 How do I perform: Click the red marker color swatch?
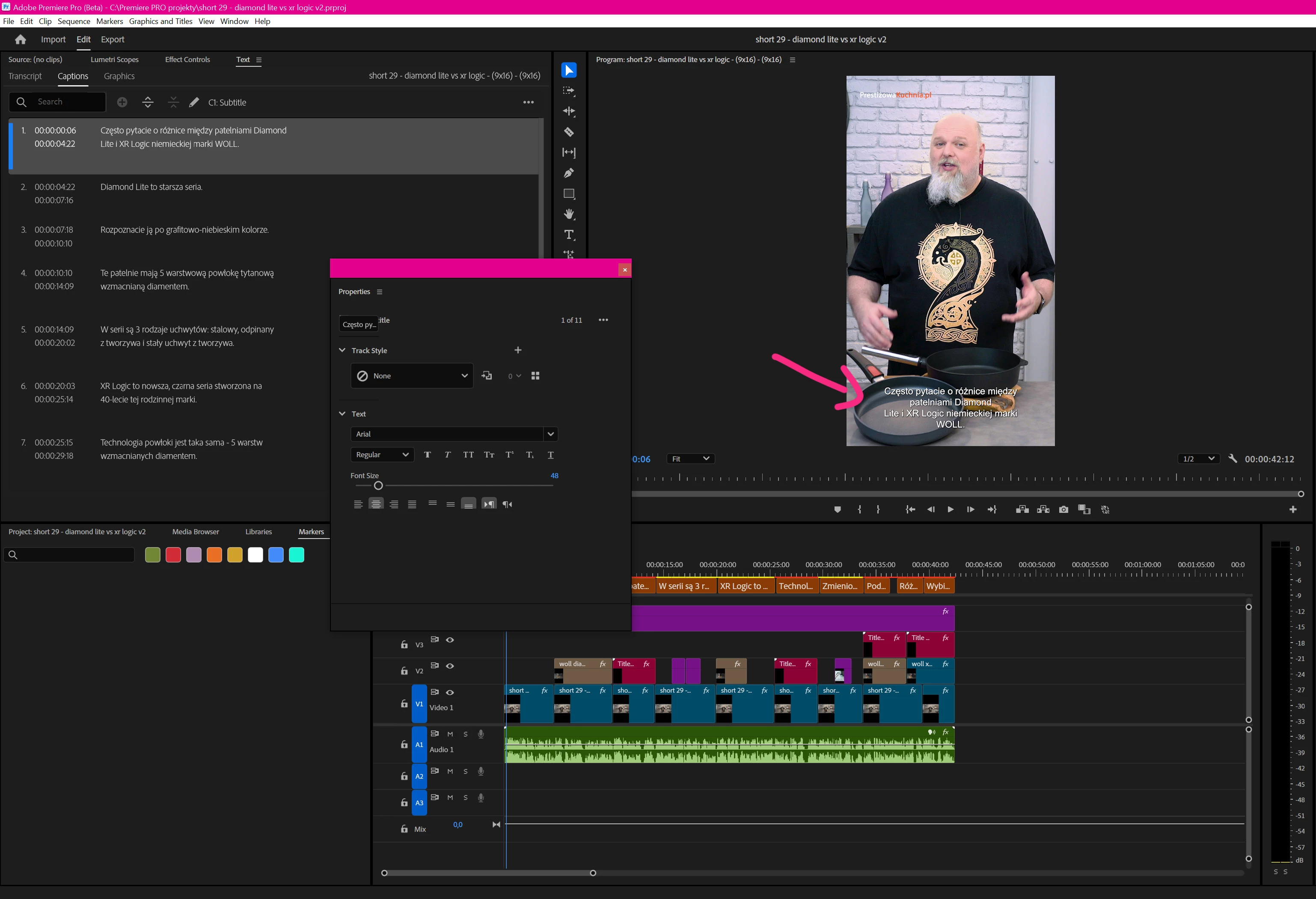click(x=173, y=555)
